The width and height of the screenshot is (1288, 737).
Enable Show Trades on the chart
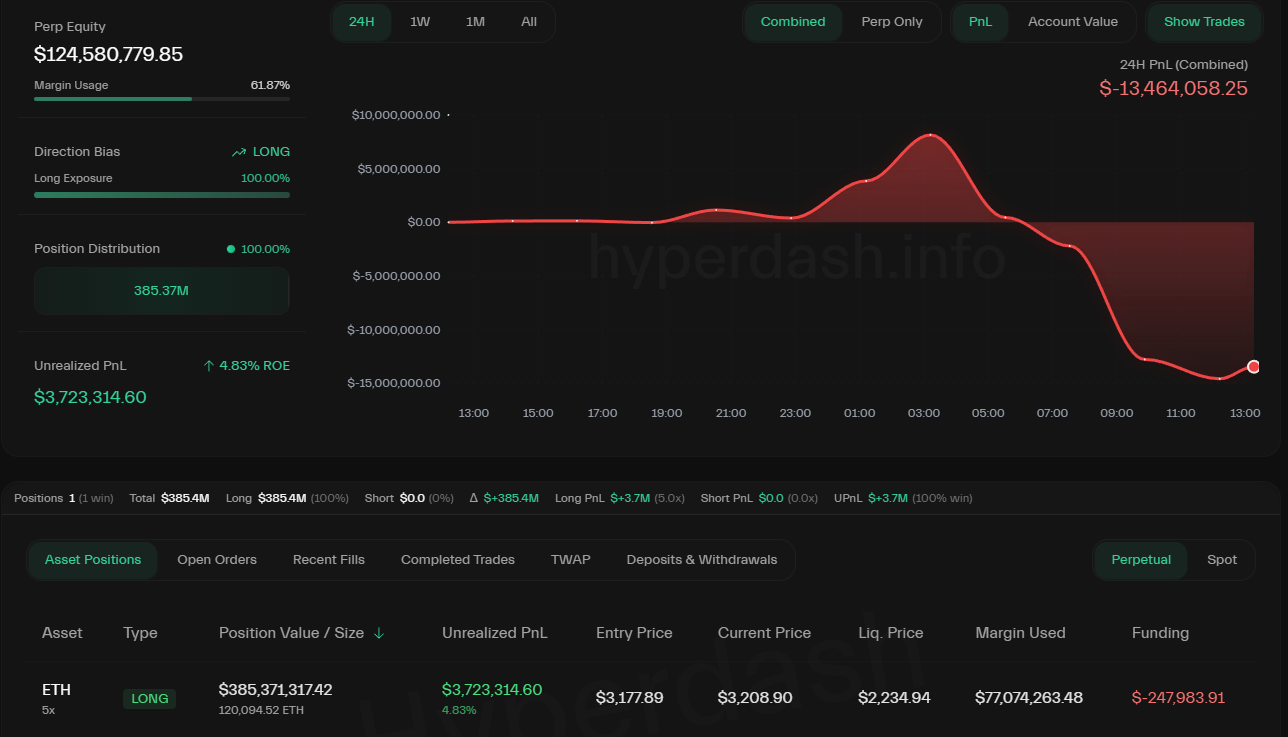click(x=1204, y=21)
